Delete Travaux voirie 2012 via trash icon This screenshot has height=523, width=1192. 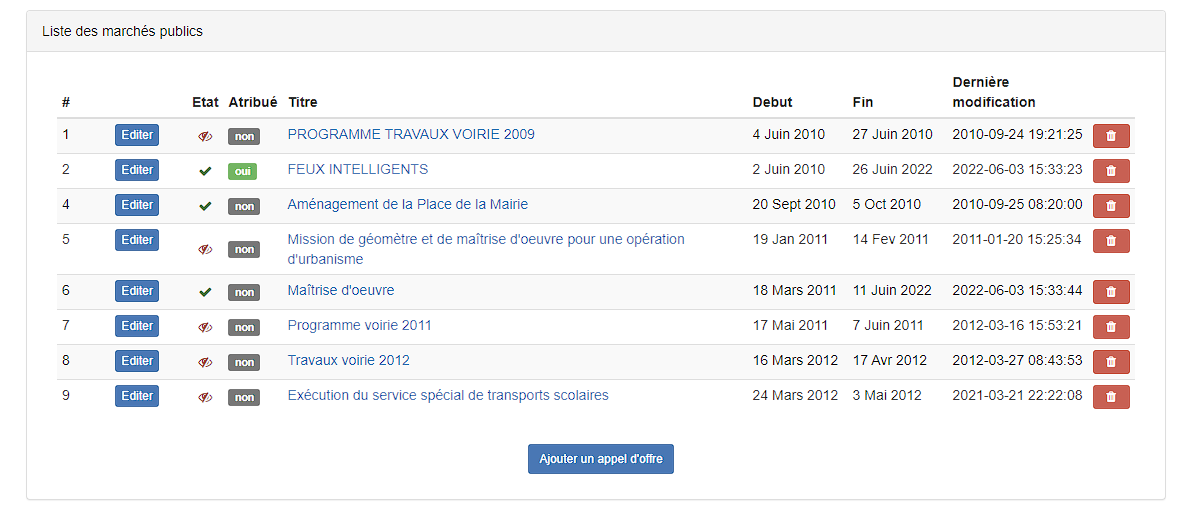point(1111,362)
